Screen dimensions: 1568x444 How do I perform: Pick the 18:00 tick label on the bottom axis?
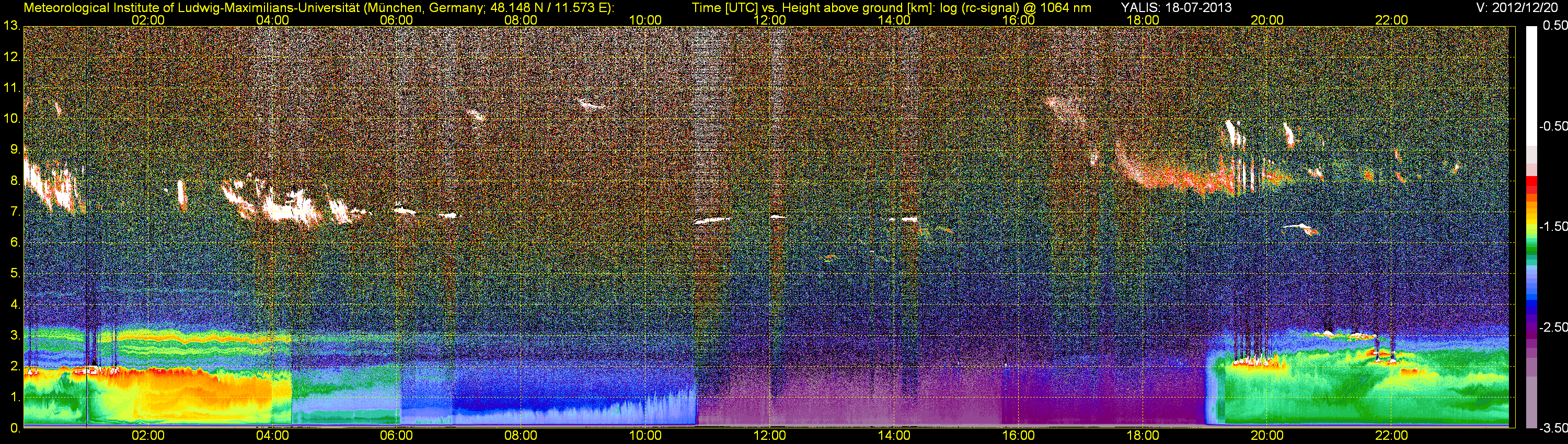pos(1143,436)
